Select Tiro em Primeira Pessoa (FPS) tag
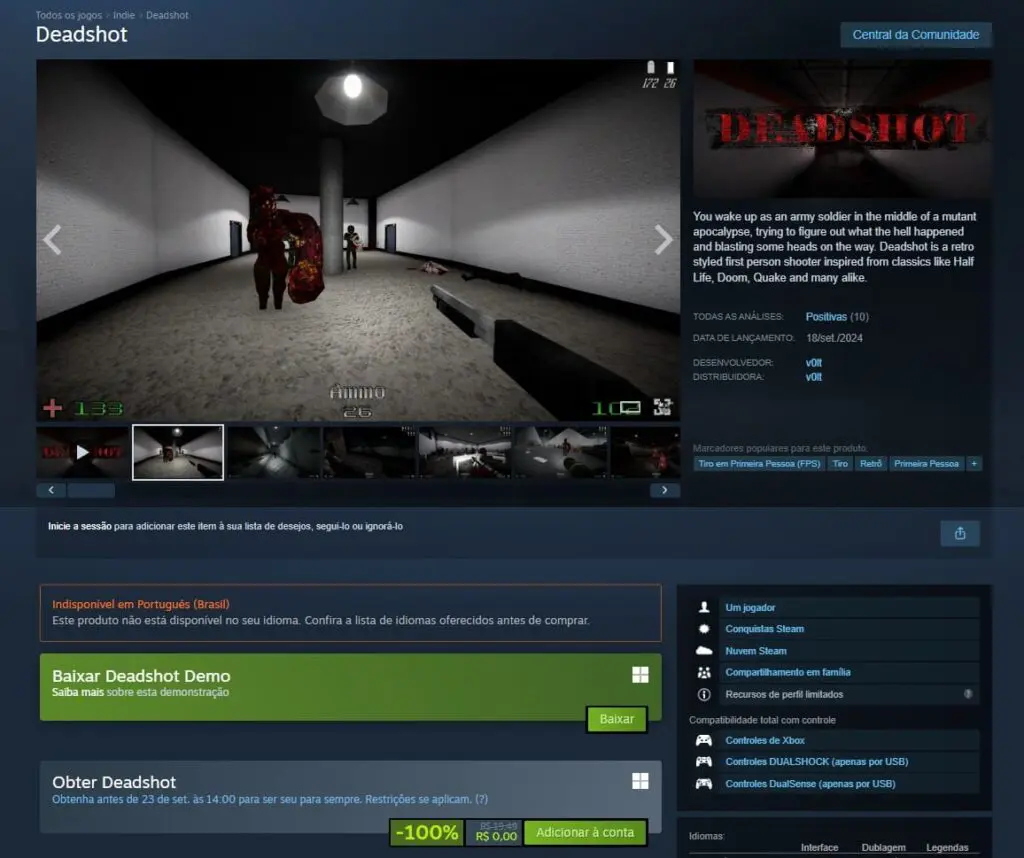1024x858 pixels. point(759,464)
